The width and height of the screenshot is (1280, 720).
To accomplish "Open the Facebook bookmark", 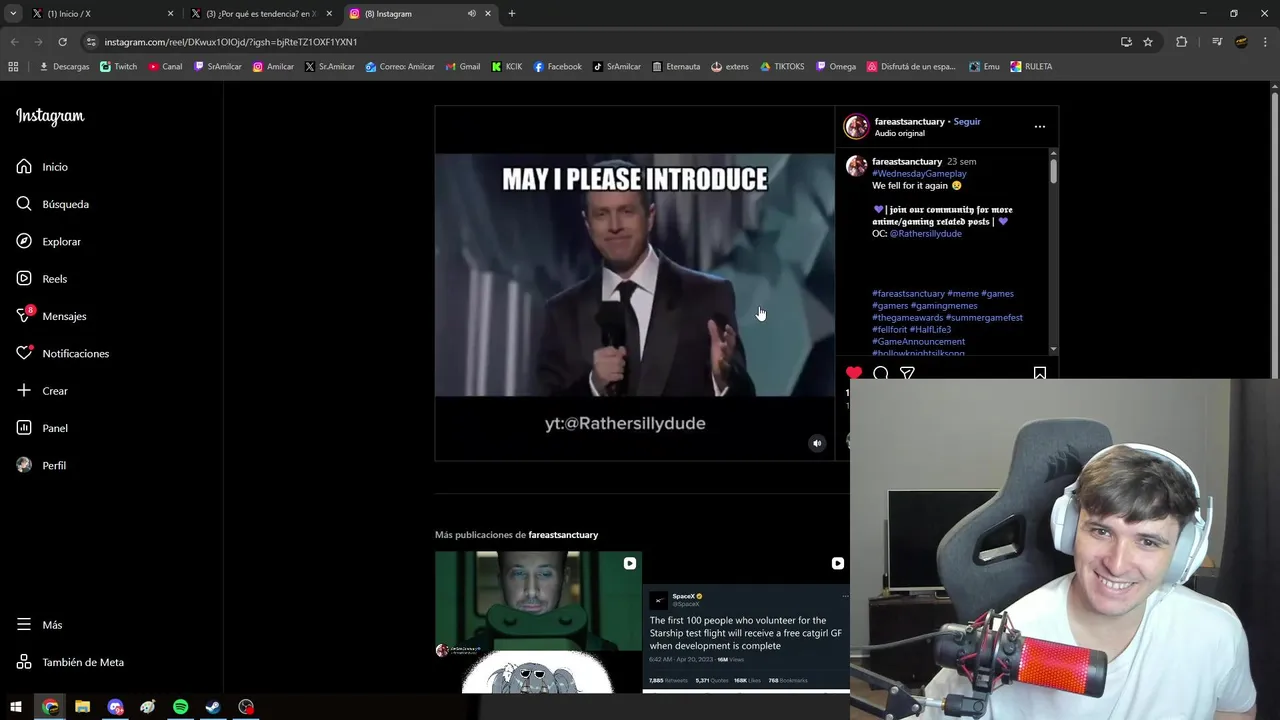I will 557,67.
